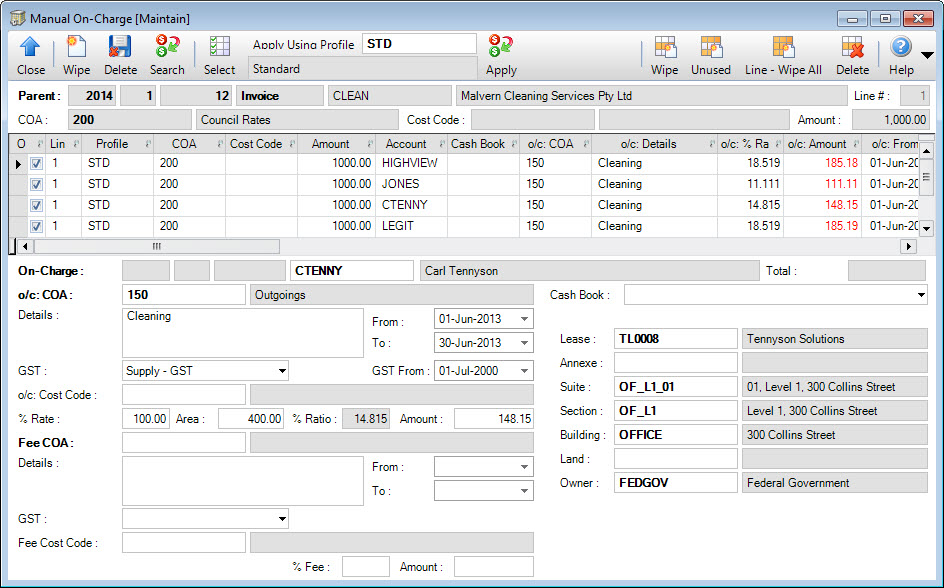Screen dimensions: 944x588
Task: Click the empty Annexe field
Action: coord(675,363)
